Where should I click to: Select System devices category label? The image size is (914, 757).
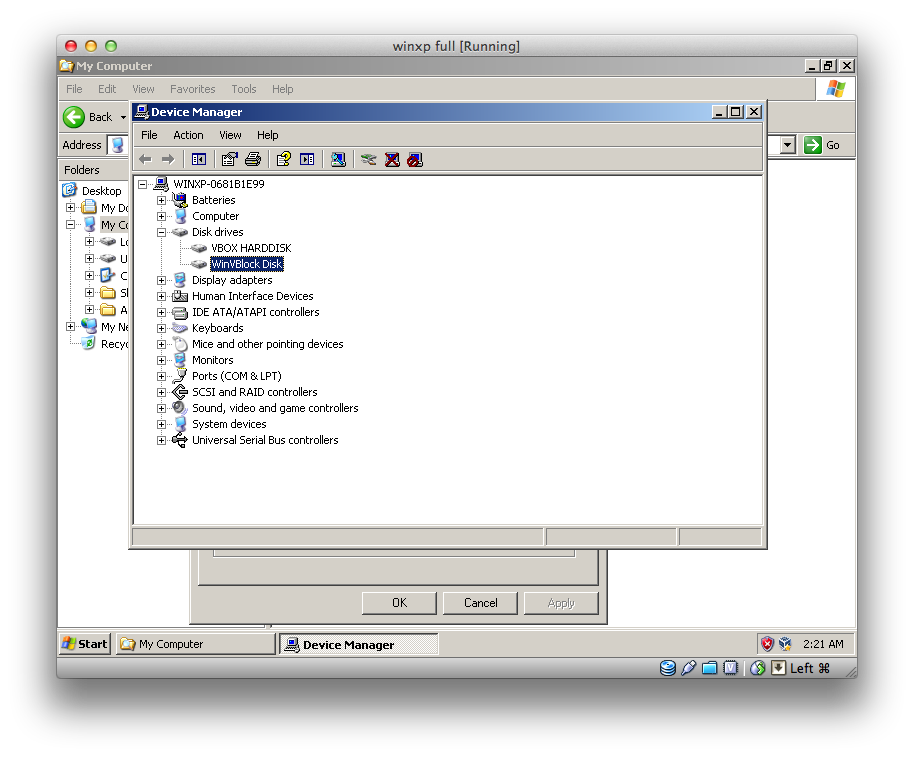229,424
